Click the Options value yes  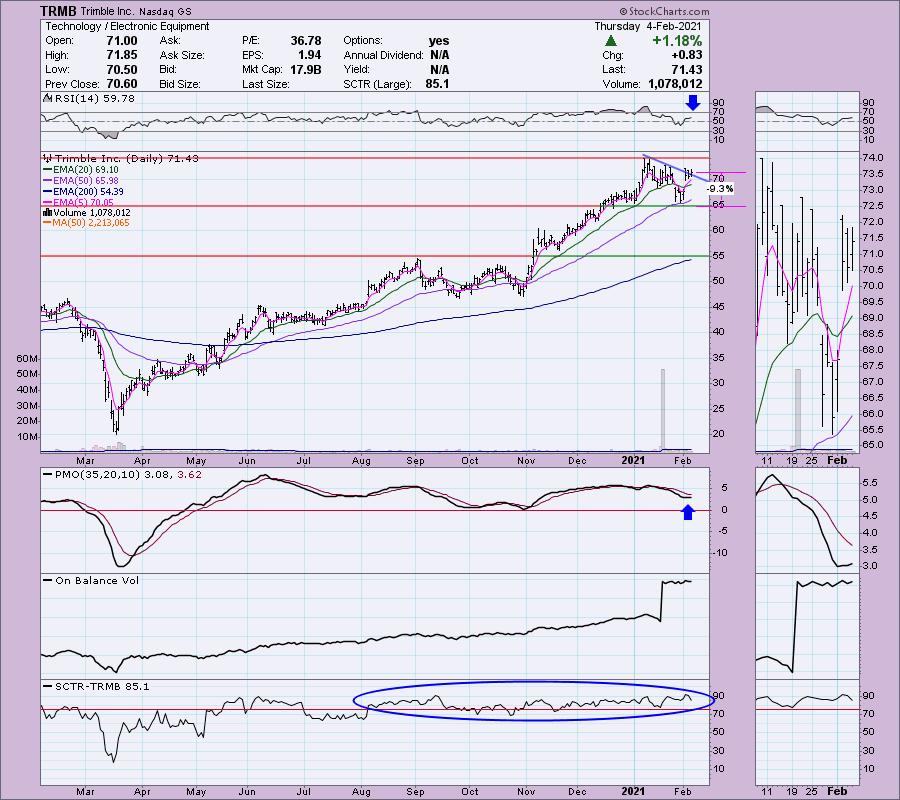coord(439,41)
